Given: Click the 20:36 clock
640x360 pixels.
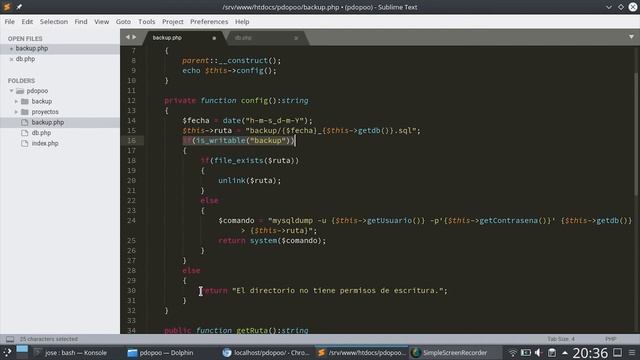Looking at the screenshot, I should tap(590, 353).
